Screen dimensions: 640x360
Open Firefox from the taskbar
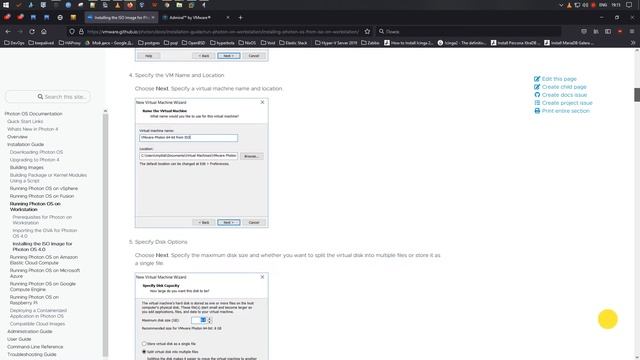[x=130, y=5]
